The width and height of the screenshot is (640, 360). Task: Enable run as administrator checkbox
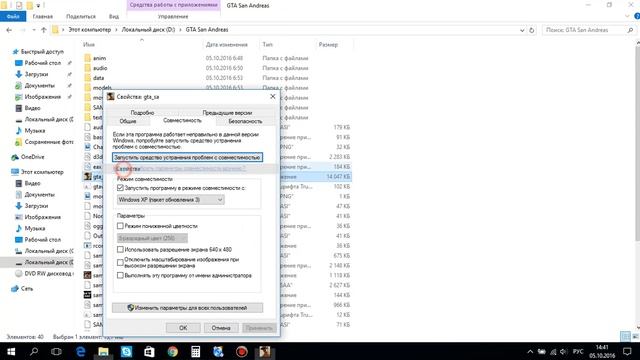[120, 276]
